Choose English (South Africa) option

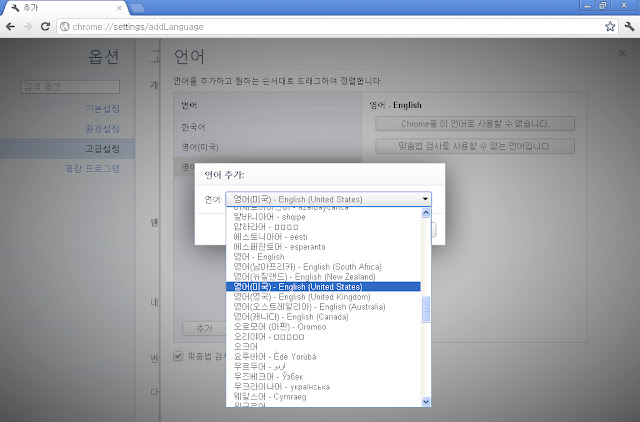coord(323,267)
